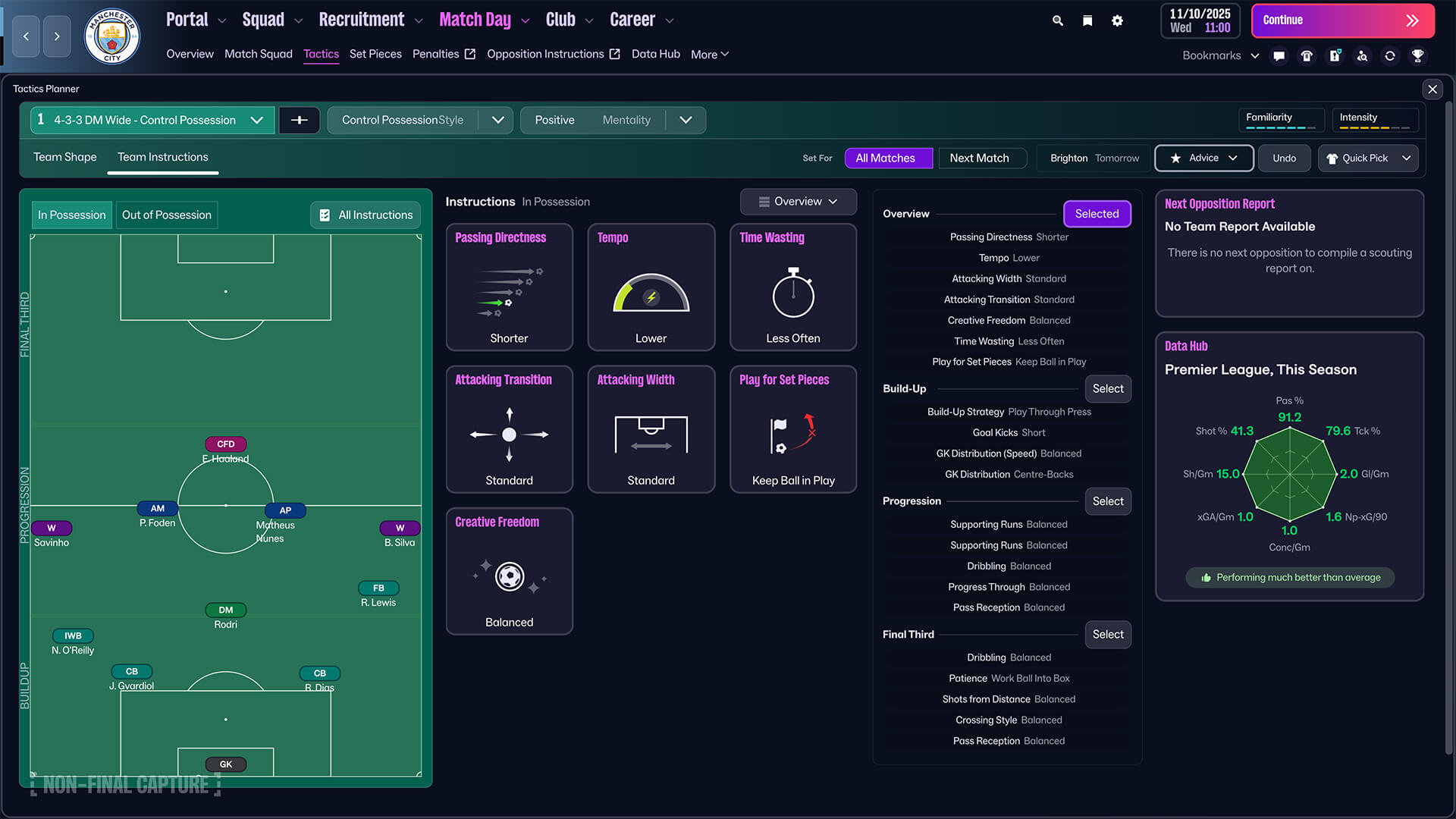Enable the All Matches setting
Viewport: 1456px width, 819px height.
point(887,158)
